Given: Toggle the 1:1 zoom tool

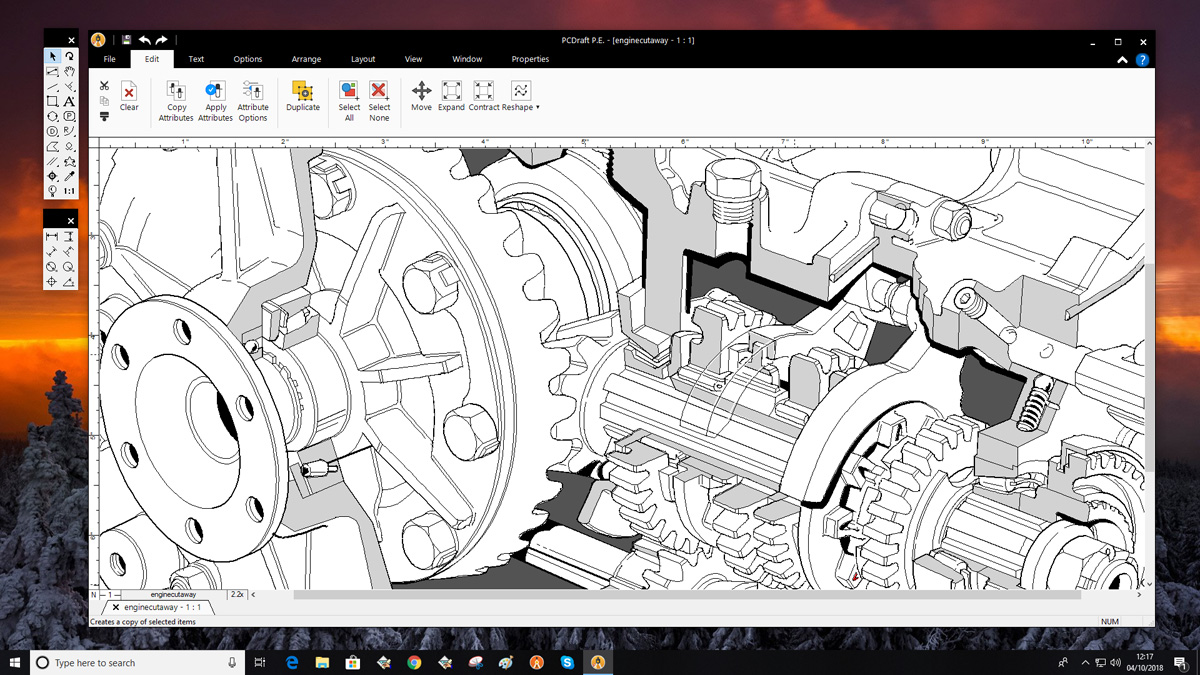Looking at the screenshot, I should [x=69, y=191].
